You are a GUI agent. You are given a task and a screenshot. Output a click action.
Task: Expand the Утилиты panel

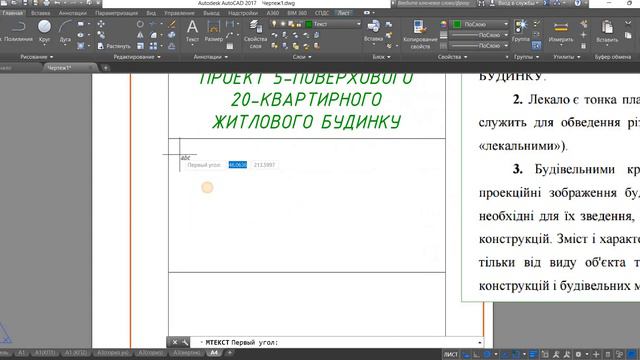567,57
